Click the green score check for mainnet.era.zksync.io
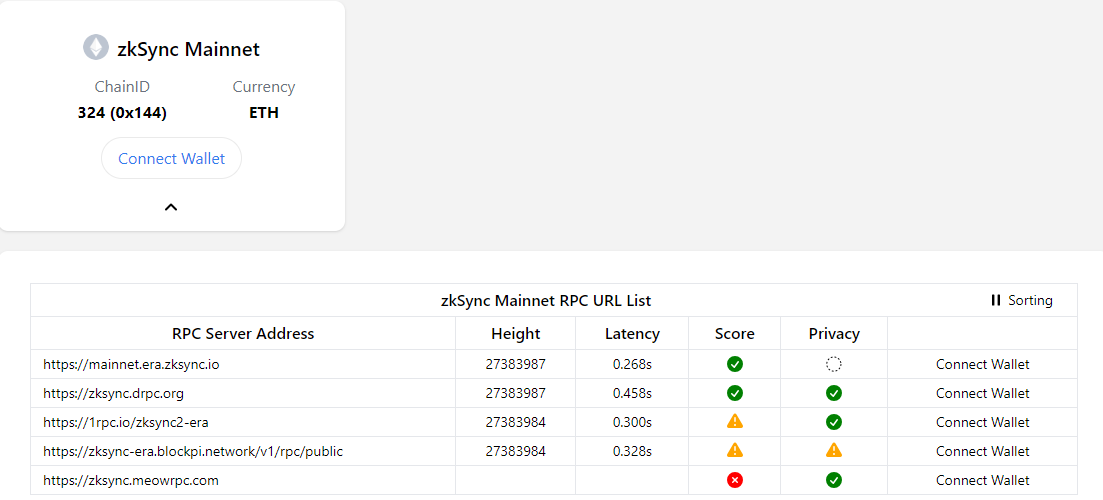This screenshot has height=500, width=1103. 735,364
